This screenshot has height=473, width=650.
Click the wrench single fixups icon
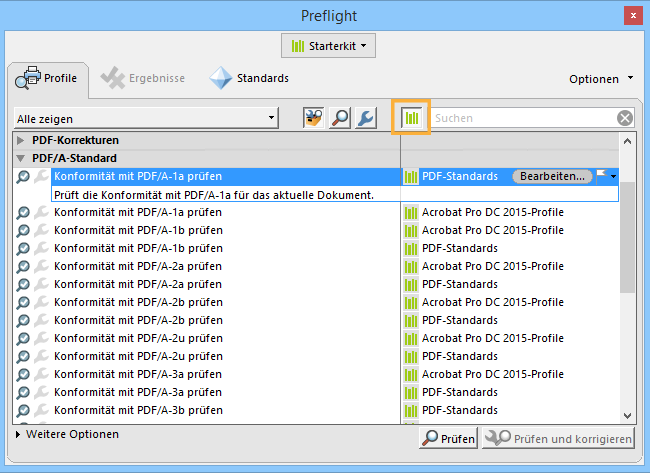click(366, 118)
